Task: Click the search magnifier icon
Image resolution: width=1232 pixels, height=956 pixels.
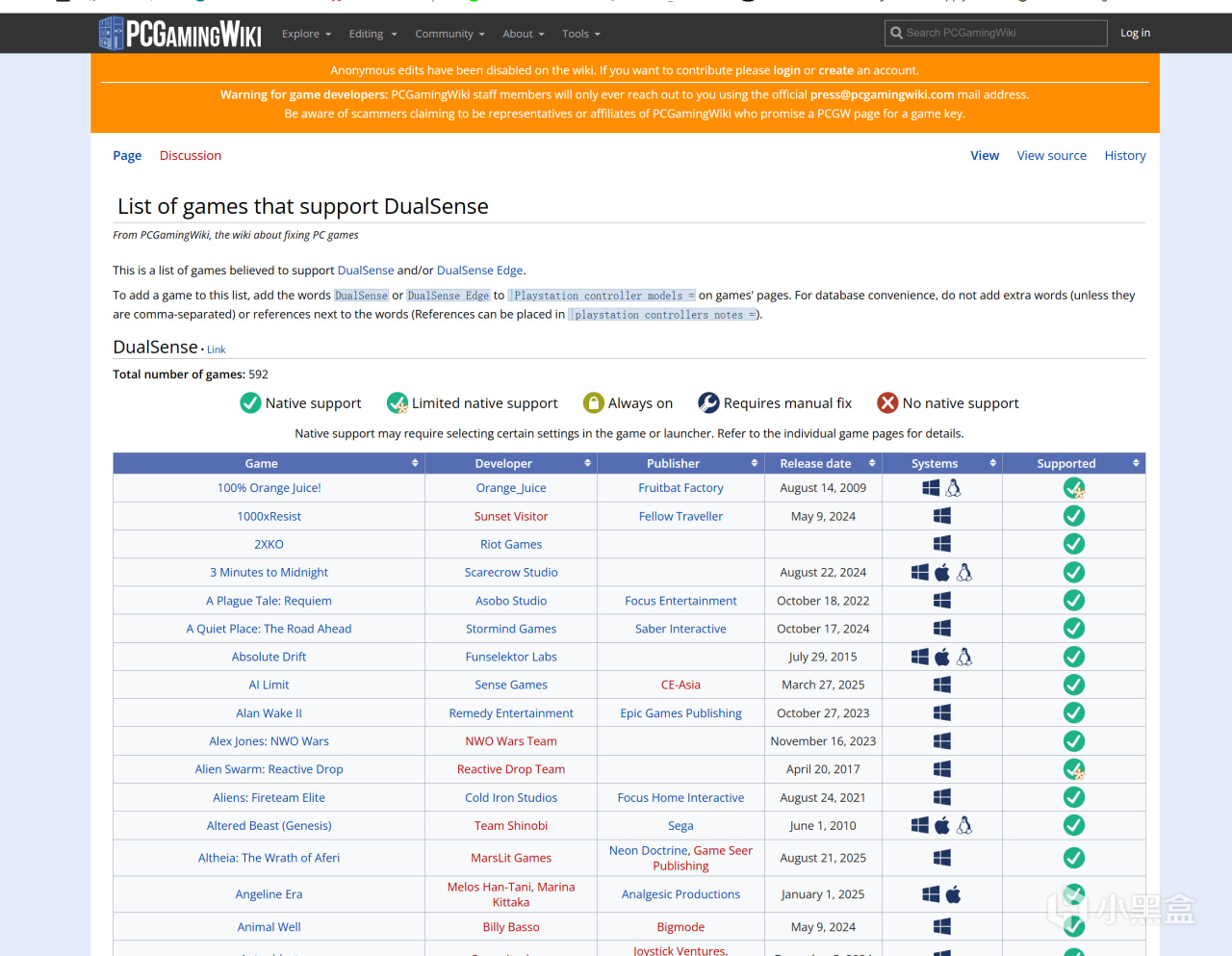Action: tap(897, 33)
